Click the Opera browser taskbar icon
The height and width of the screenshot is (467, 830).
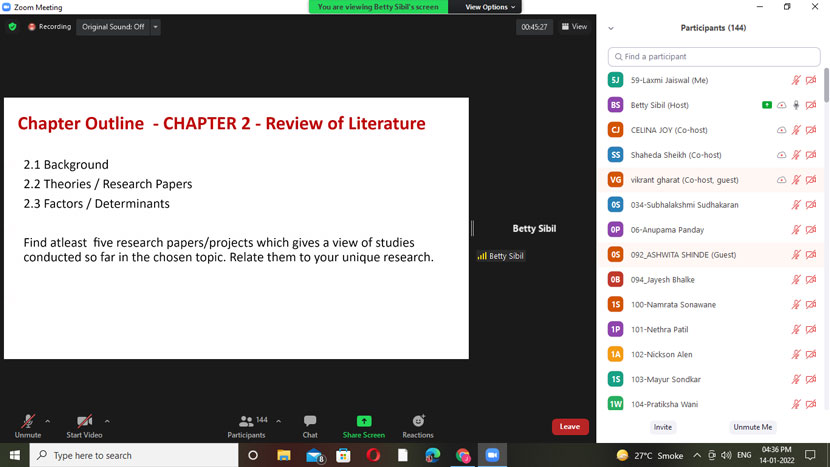(373, 455)
